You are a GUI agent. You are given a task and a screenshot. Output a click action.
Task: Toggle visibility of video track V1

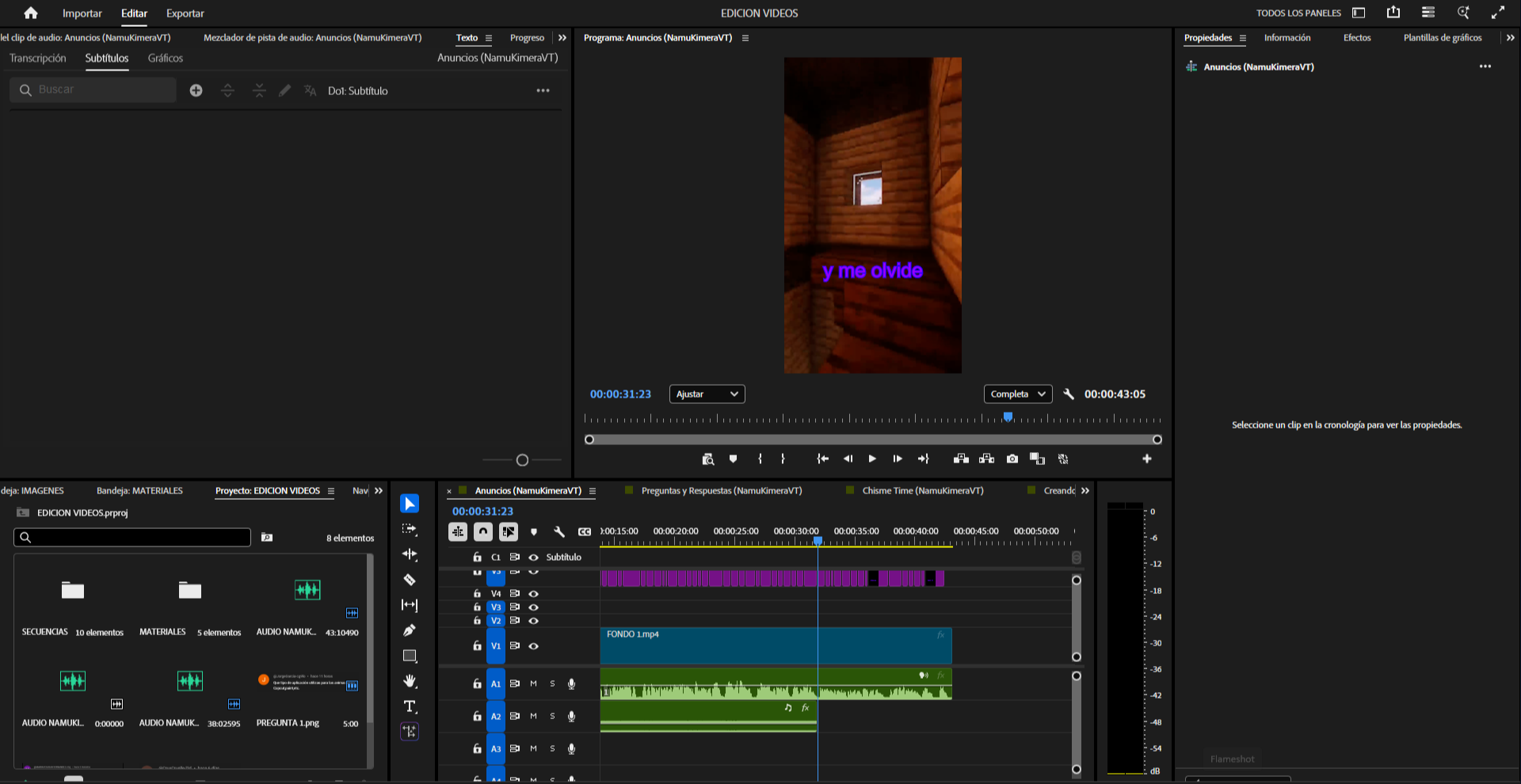click(x=534, y=646)
